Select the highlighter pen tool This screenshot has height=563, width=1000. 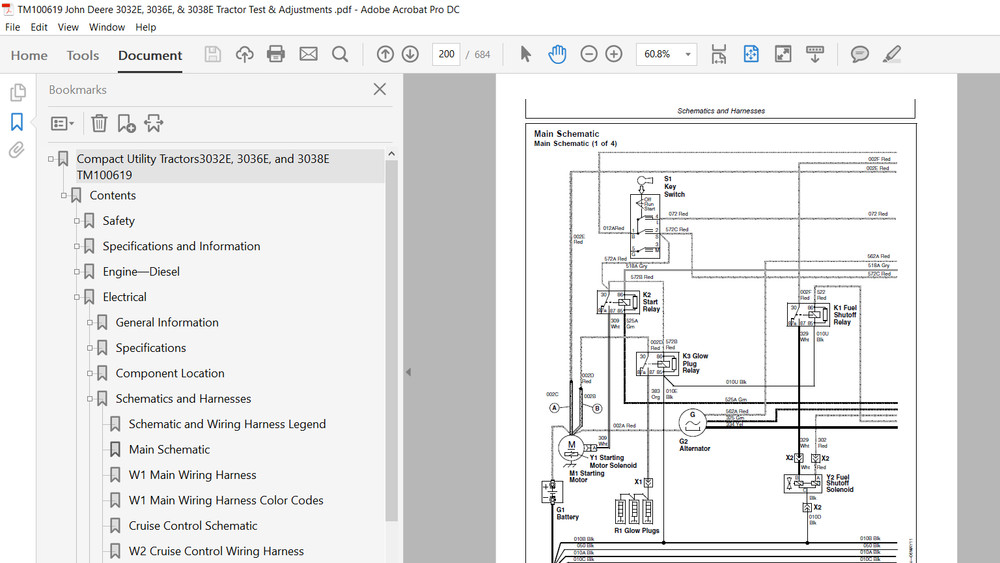point(892,54)
